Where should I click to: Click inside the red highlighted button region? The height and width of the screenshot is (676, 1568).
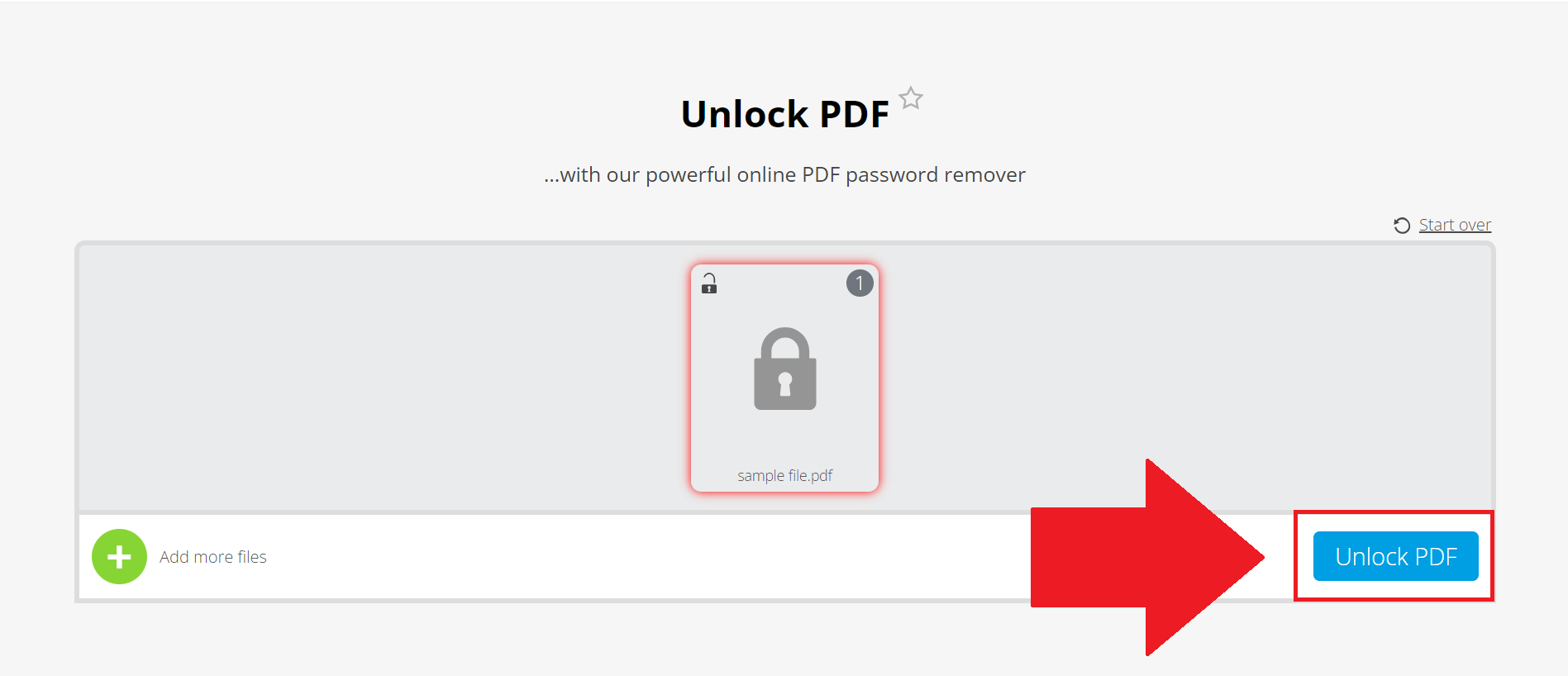[1394, 556]
